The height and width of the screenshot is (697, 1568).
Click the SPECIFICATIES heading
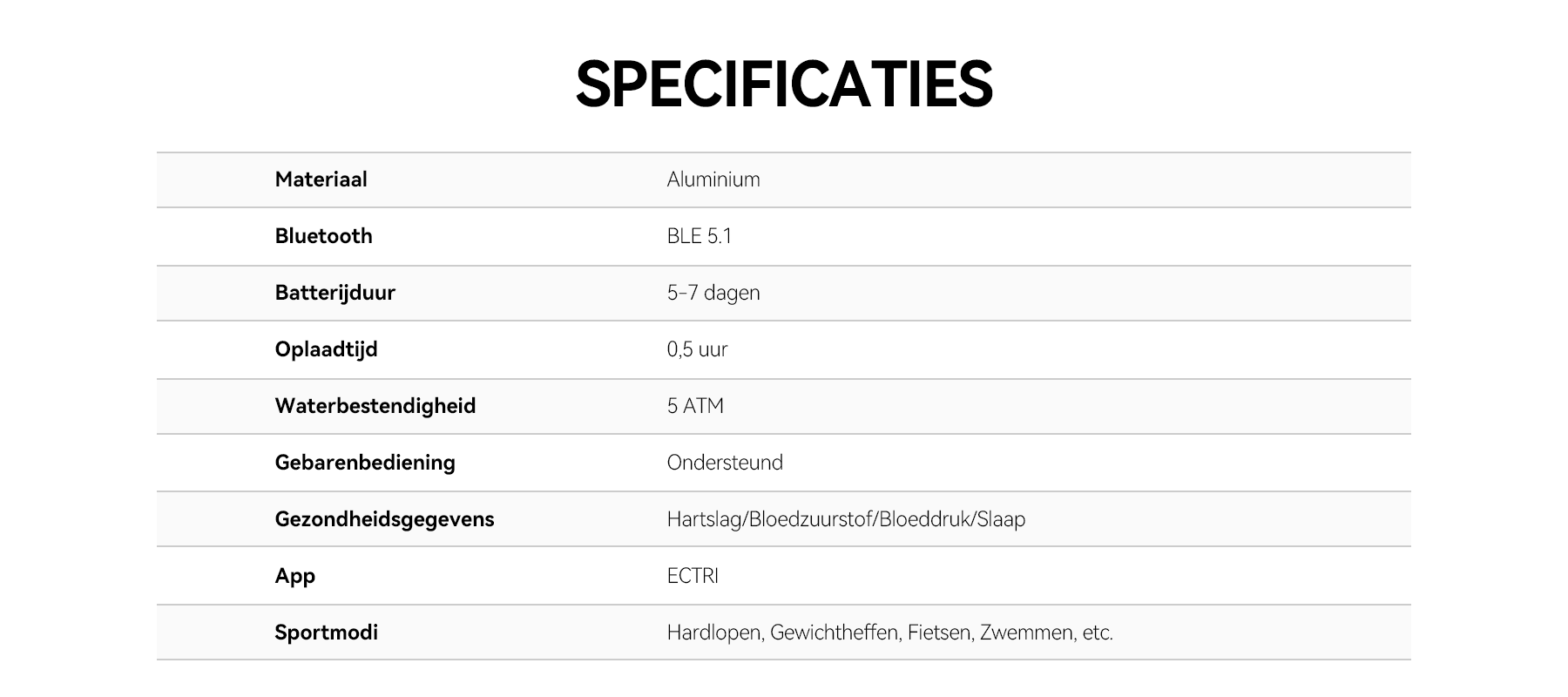tap(784, 85)
